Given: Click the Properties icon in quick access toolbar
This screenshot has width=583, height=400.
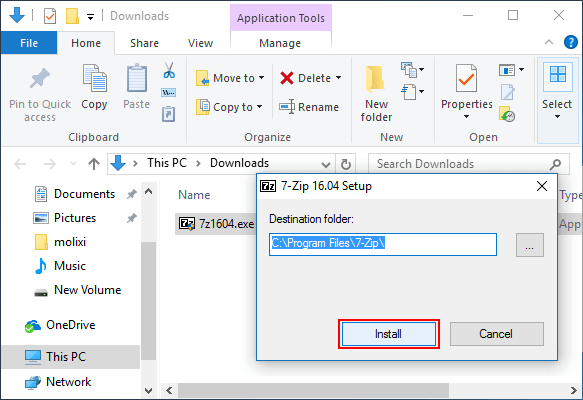Looking at the screenshot, I should click(x=50, y=16).
